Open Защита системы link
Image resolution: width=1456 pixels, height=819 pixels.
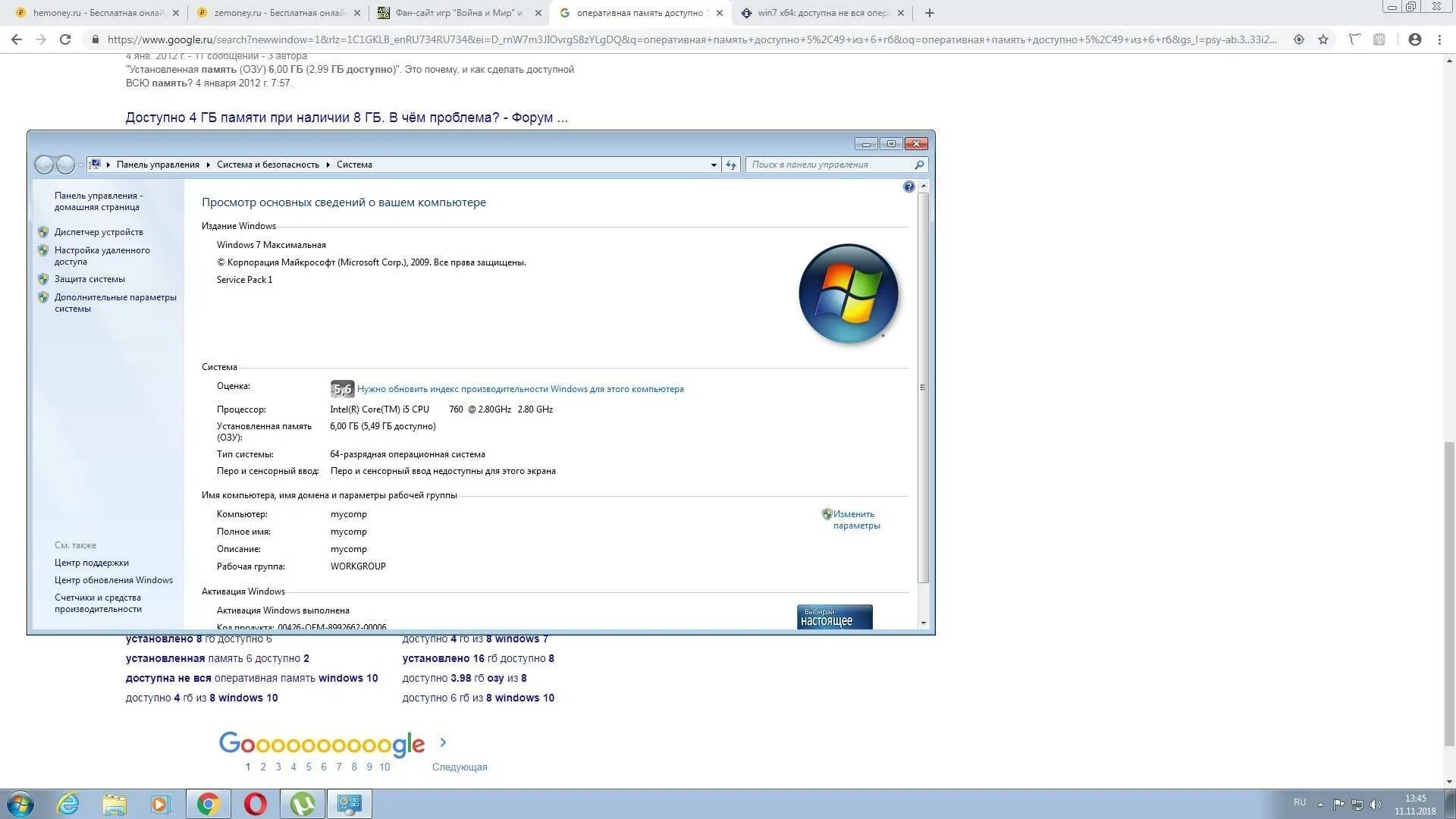tap(89, 279)
